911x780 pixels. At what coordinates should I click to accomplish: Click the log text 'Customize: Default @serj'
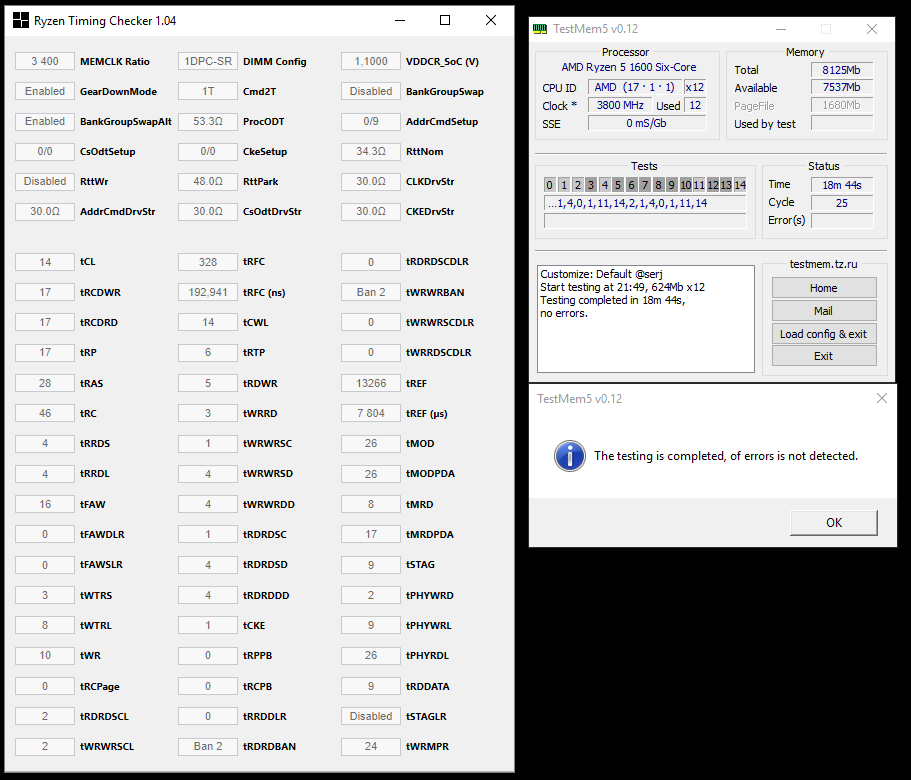click(x=601, y=274)
